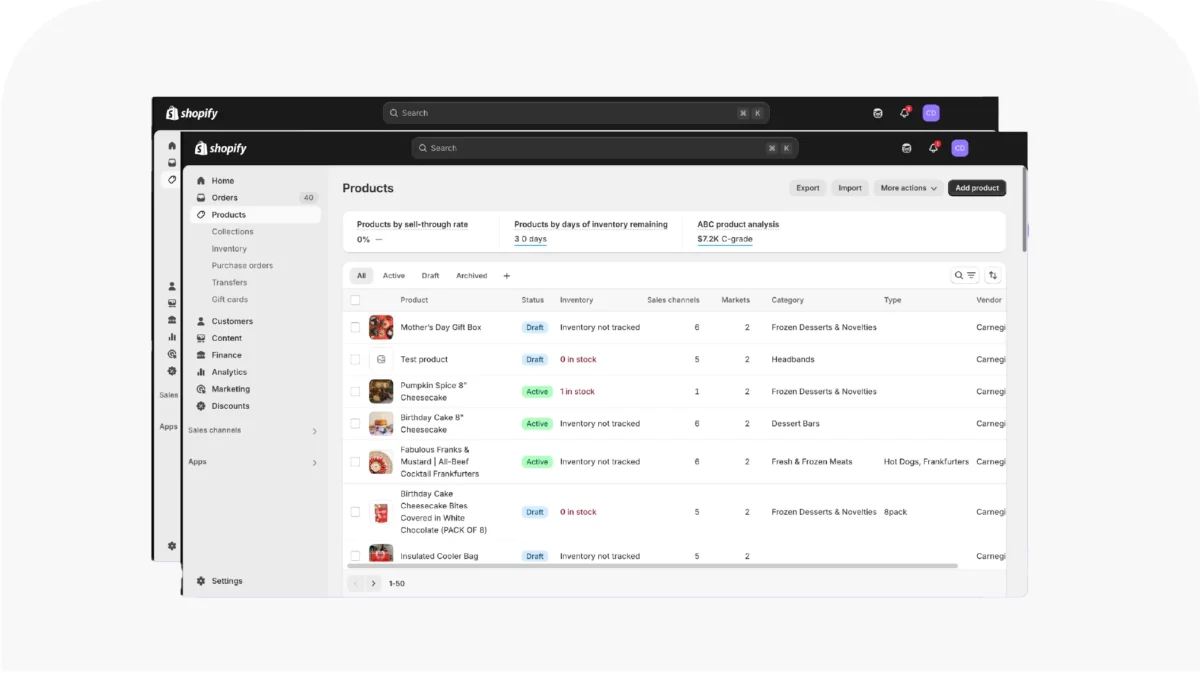Click the vertical scrollbar on the front window
Screen dimensions: 1200x673
click(x=1023, y=210)
